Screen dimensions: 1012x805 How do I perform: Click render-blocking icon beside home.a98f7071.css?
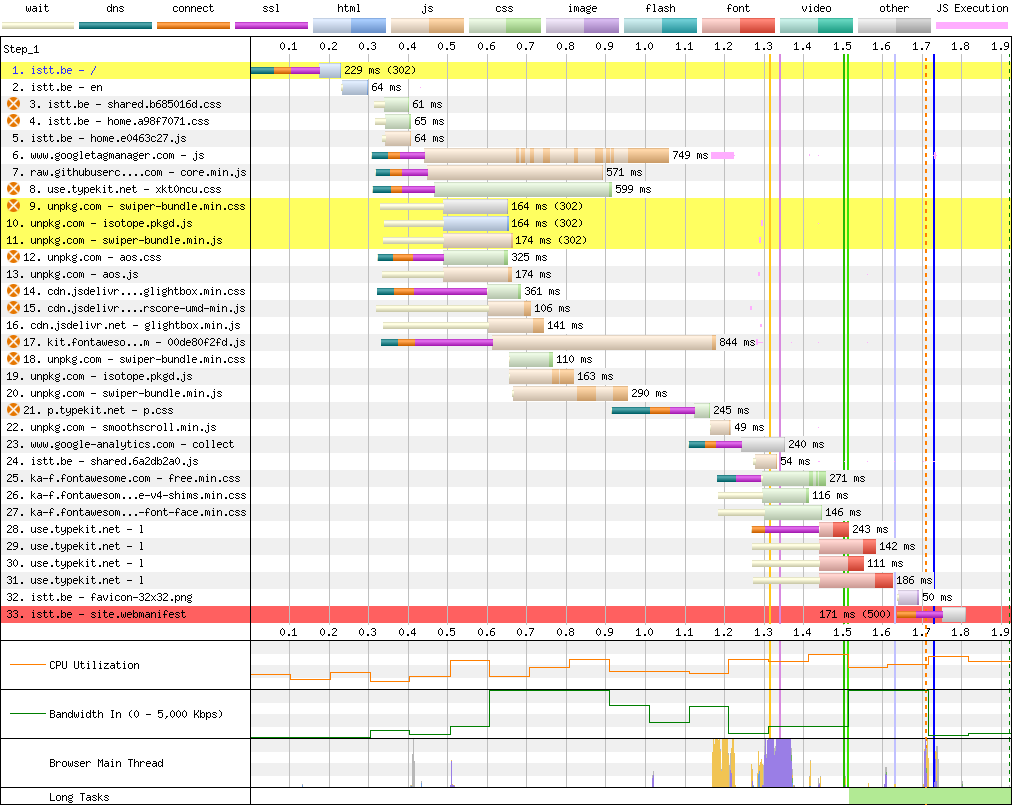pos(14,121)
